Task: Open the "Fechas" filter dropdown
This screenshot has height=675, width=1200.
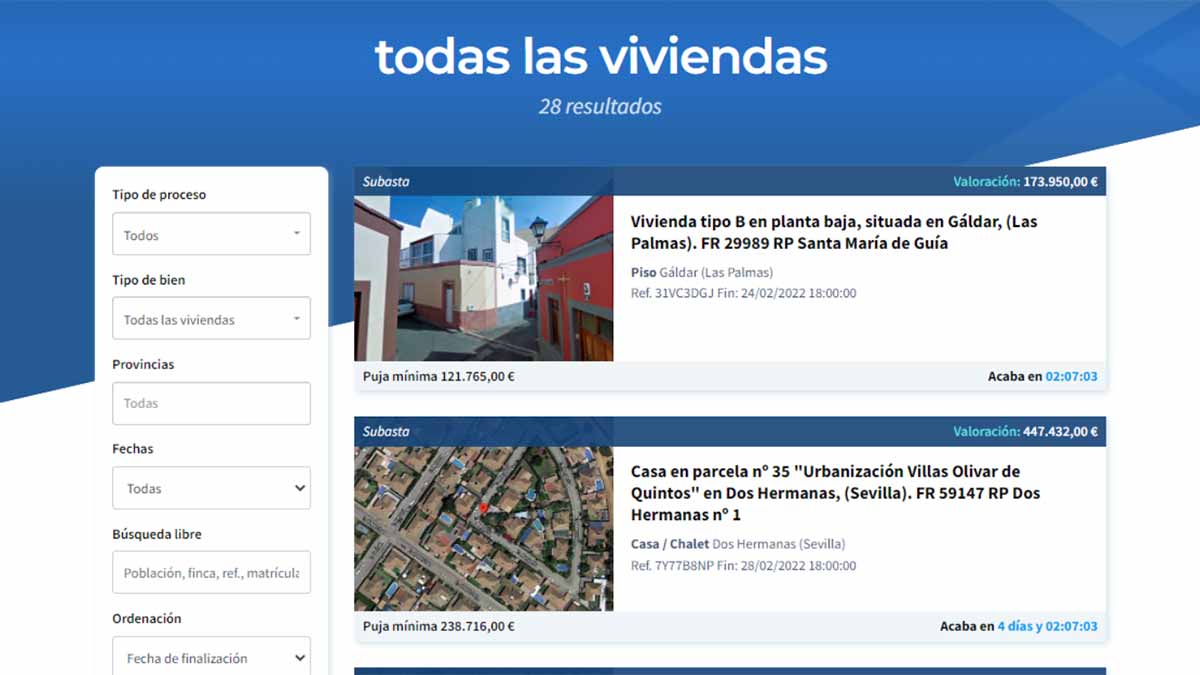Action: (x=211, y=488)
